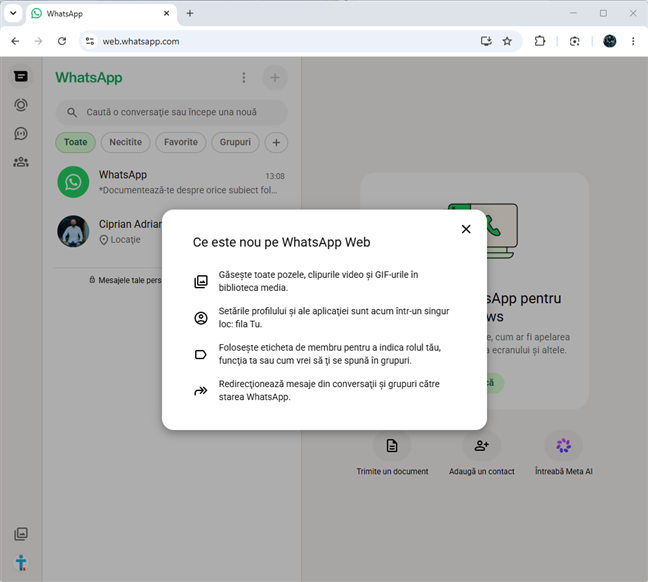Open the Chats icon in left sidebar

click(21, 76)
